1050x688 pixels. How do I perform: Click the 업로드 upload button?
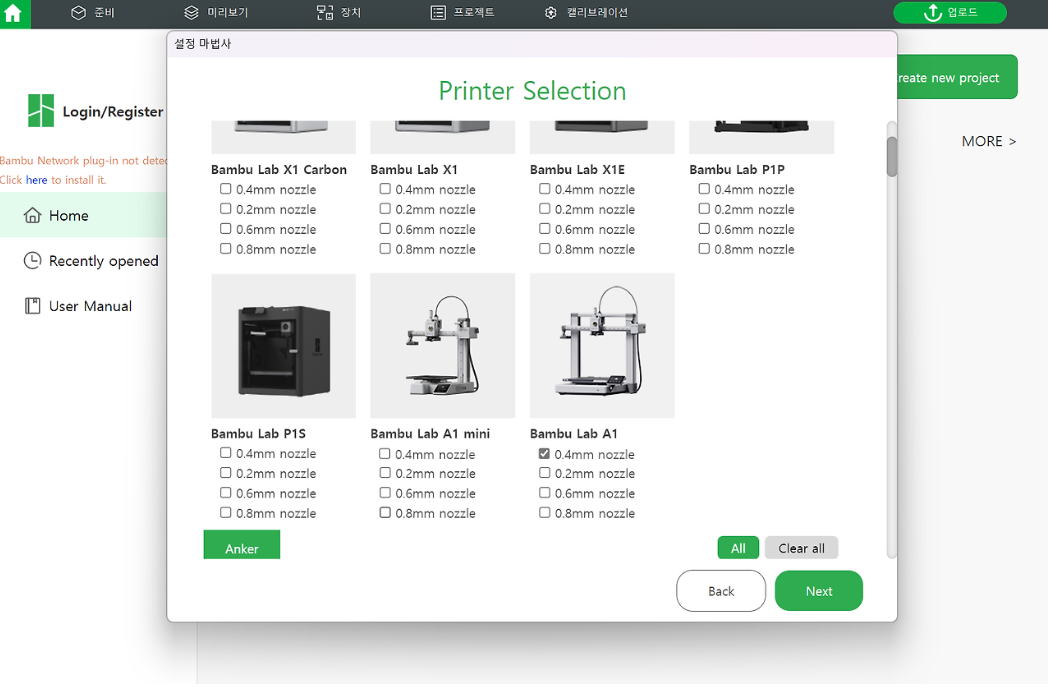pos(950,13)
